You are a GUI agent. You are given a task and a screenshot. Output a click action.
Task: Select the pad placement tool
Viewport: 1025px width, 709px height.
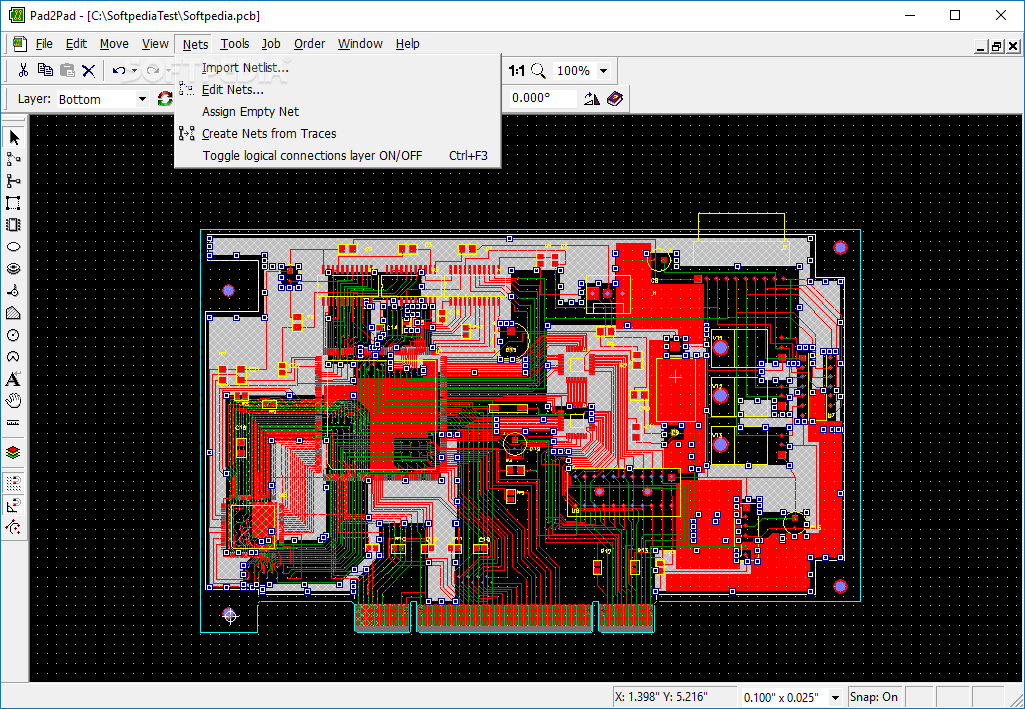(14, 269)
